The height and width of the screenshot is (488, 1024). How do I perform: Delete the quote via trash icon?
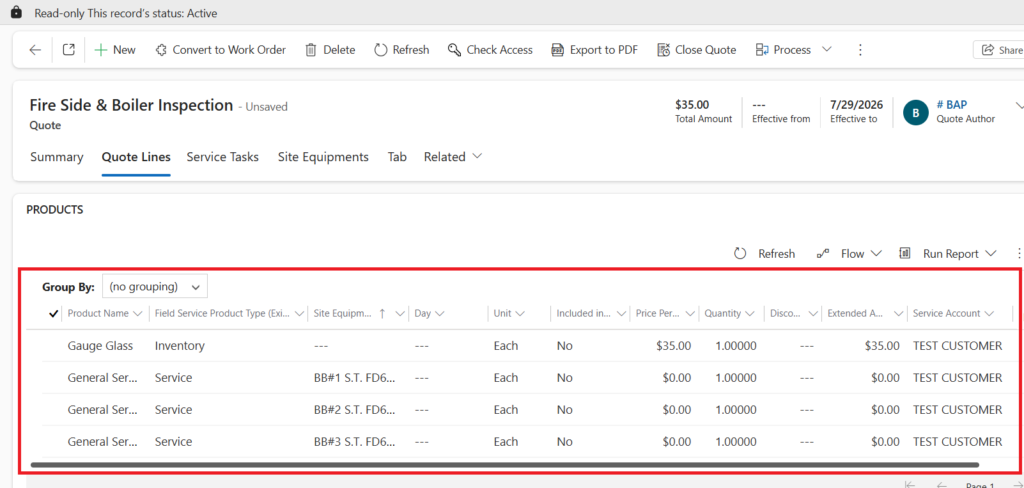click(x=312, y=50)
